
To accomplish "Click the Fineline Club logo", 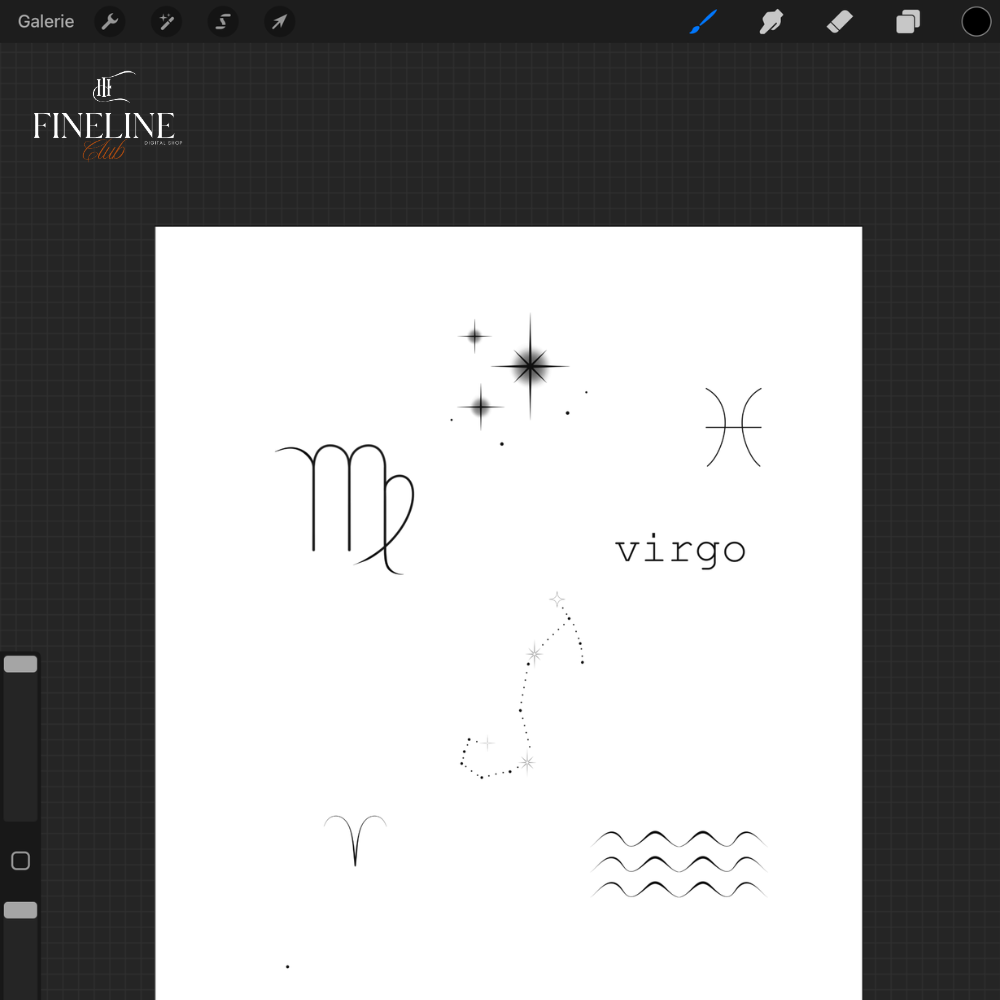I will click(104, 118).
